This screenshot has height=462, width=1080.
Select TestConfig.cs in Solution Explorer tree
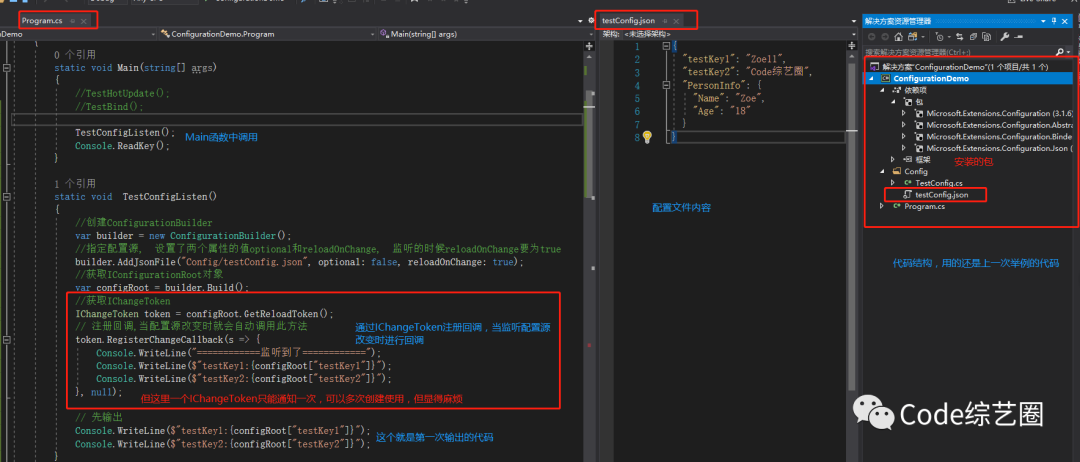[x=939, y=182]
